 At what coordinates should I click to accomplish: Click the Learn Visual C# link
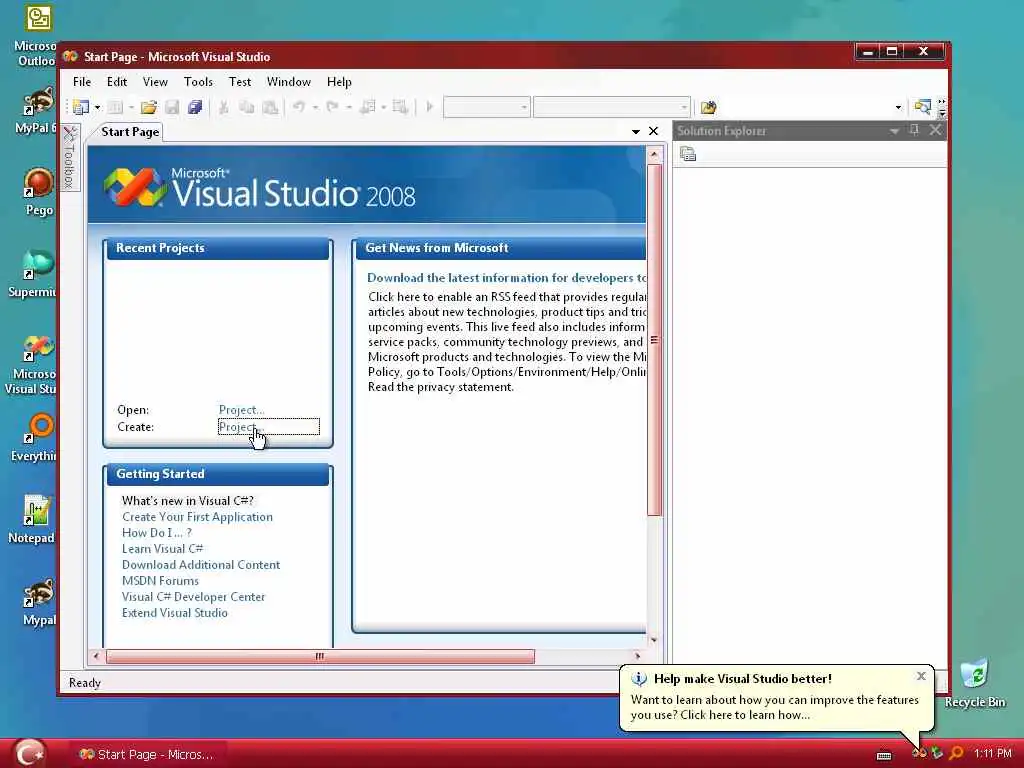(x=163, y=549)
